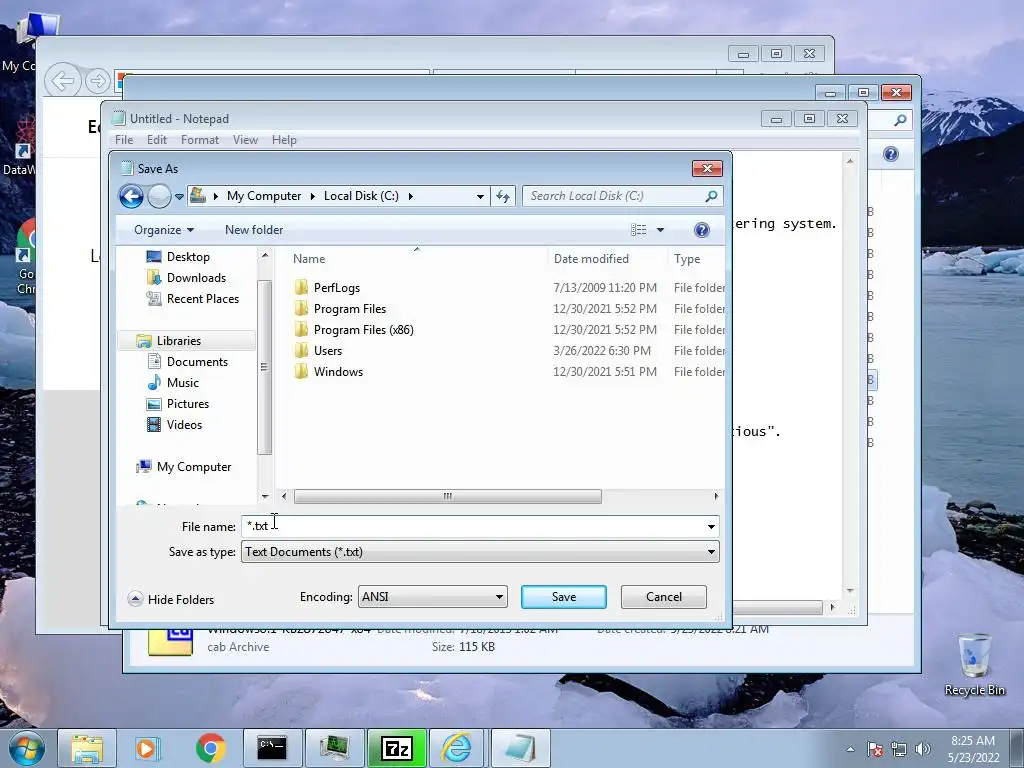This screenshot has width=1024, height=768.
Task: Click the Back arrow in Save As dialog
Action: [x=131, y=196]
